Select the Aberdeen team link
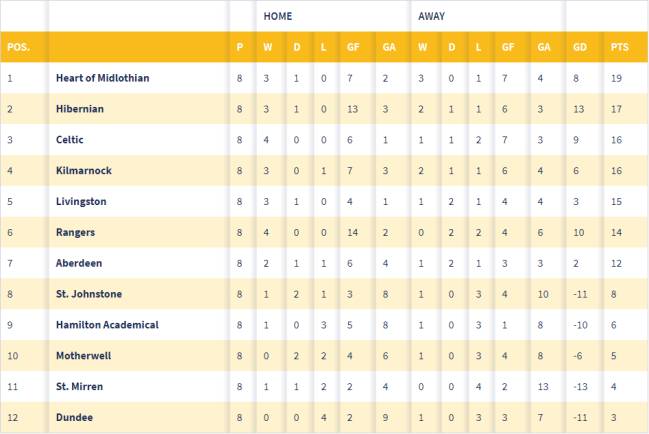 (x=79, y=263)
